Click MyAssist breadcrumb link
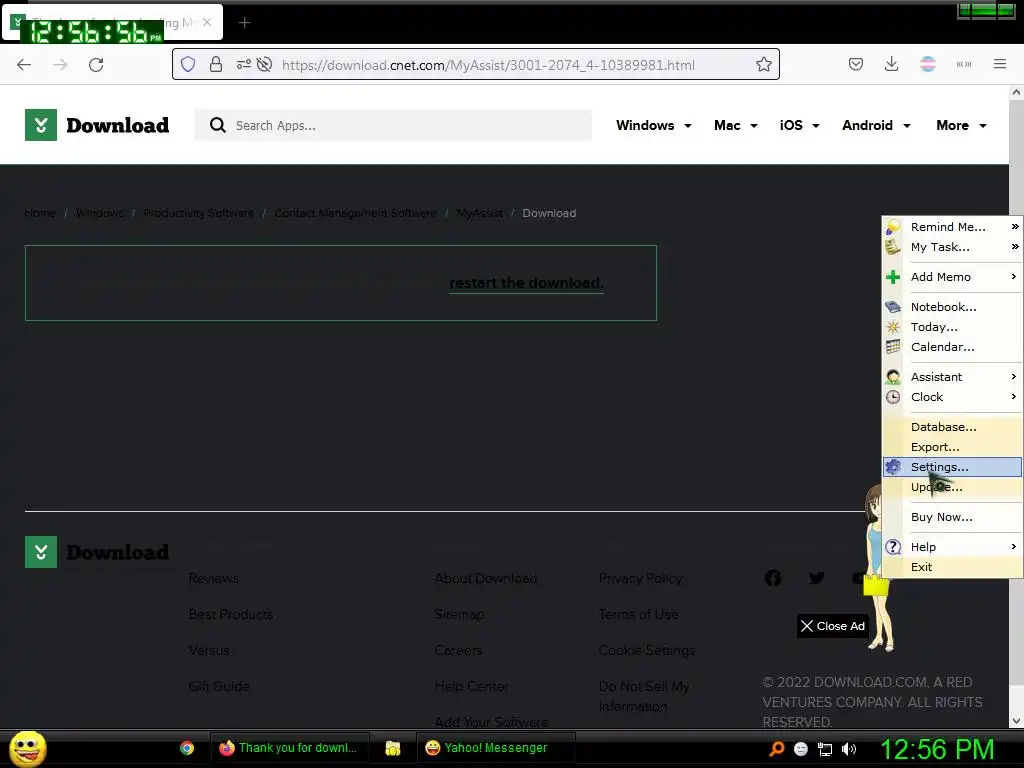This screenshot has width=1024, height=768. (x=479, y=213)
